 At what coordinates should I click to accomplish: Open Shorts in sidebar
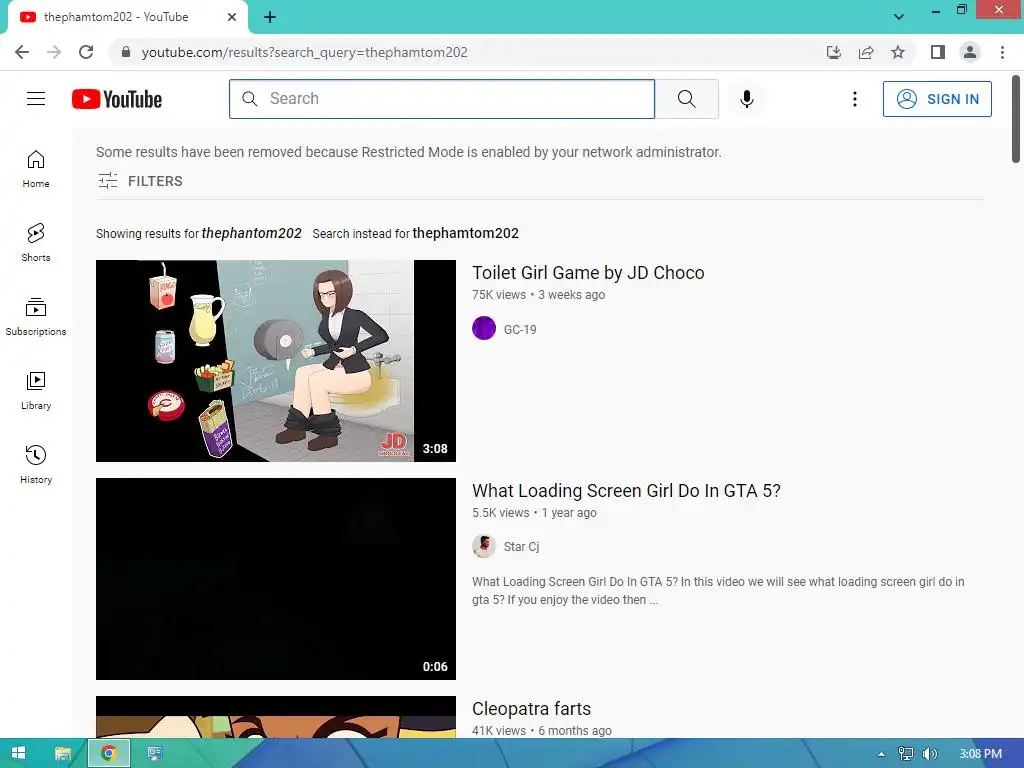[36, 243]
